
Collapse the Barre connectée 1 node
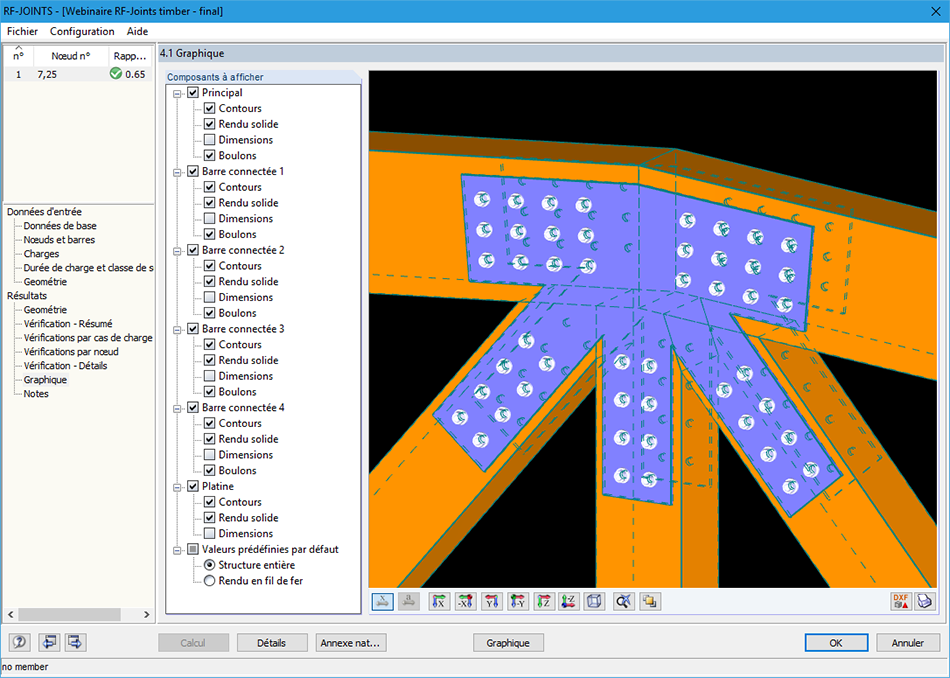177,172
